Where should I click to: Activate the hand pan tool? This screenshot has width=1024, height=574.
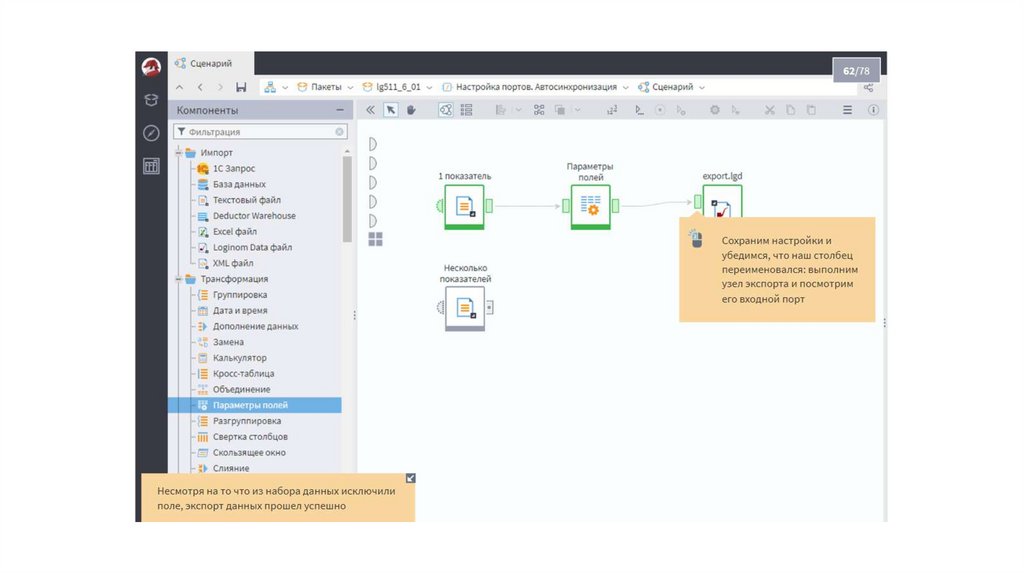coord(411,110)
